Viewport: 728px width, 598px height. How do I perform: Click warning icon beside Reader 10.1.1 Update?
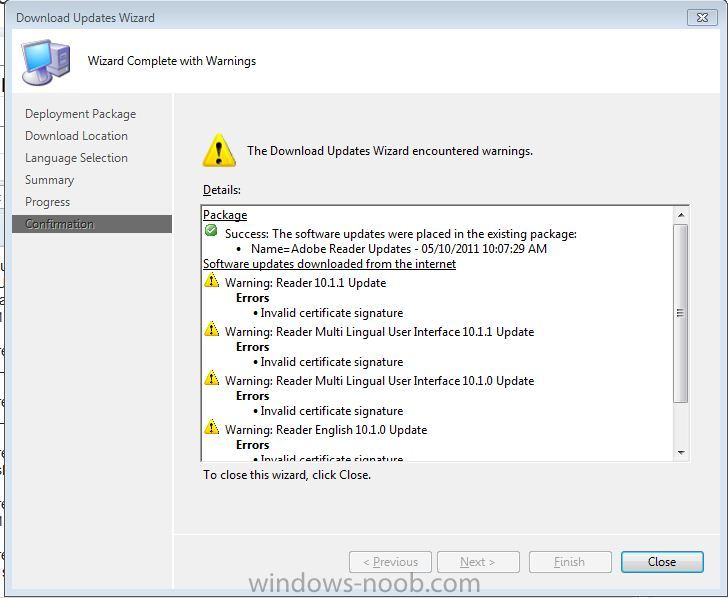212,280
